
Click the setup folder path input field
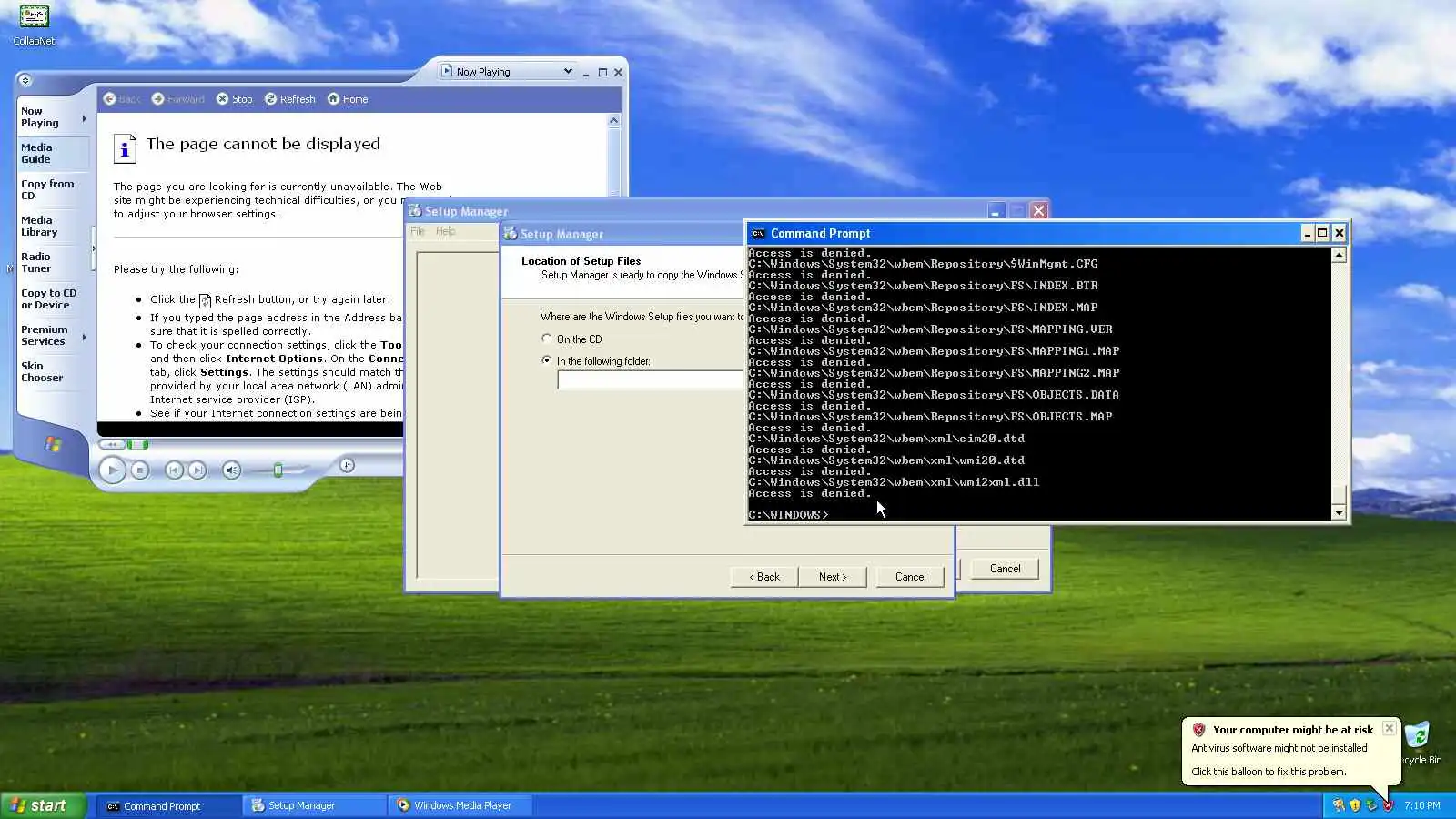(651, 380)
